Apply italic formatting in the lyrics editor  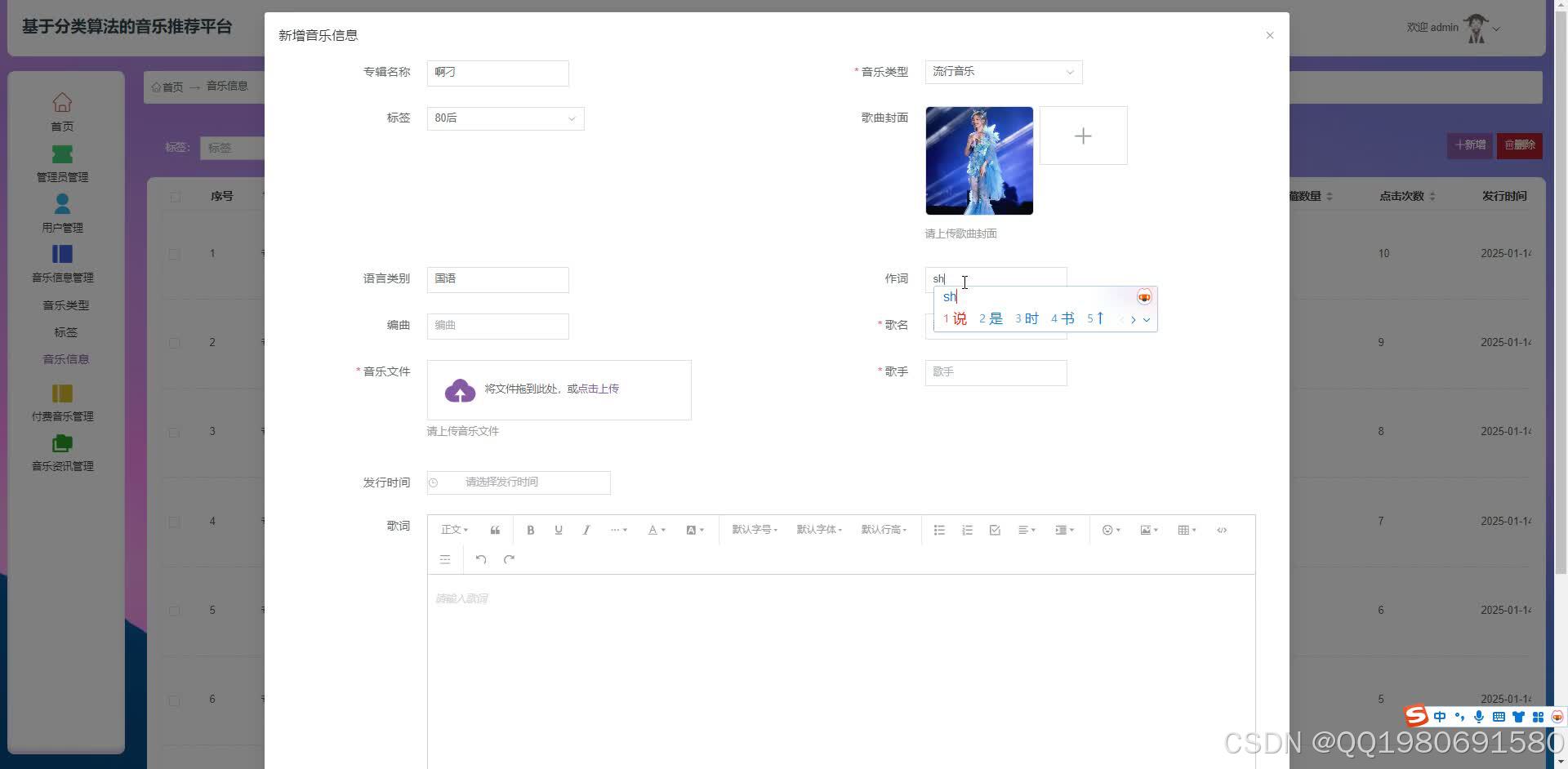586,530
